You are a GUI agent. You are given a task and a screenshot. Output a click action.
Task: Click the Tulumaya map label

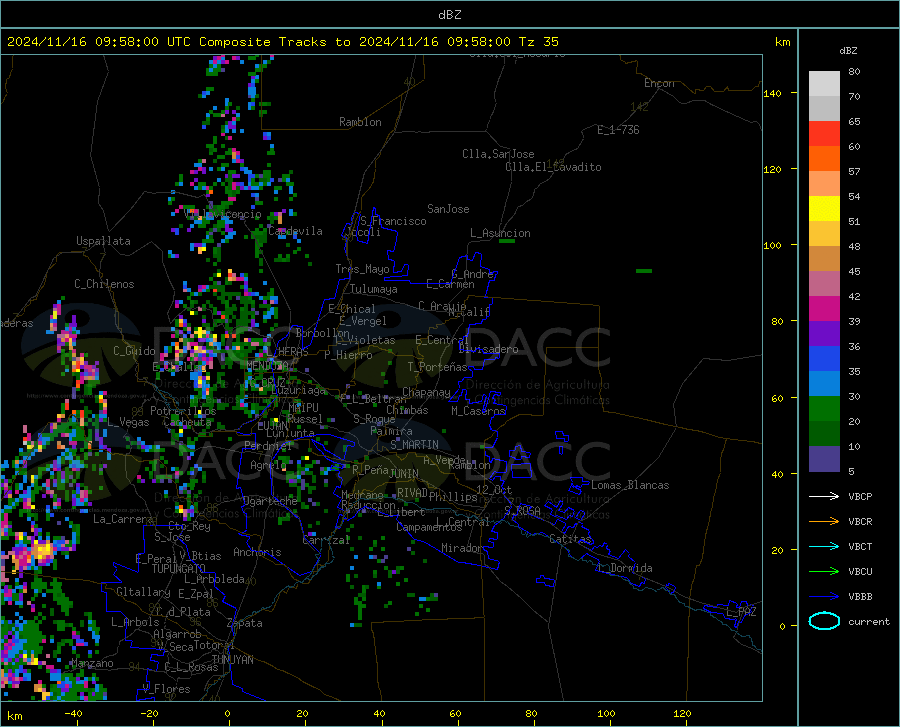click(374, 289)
